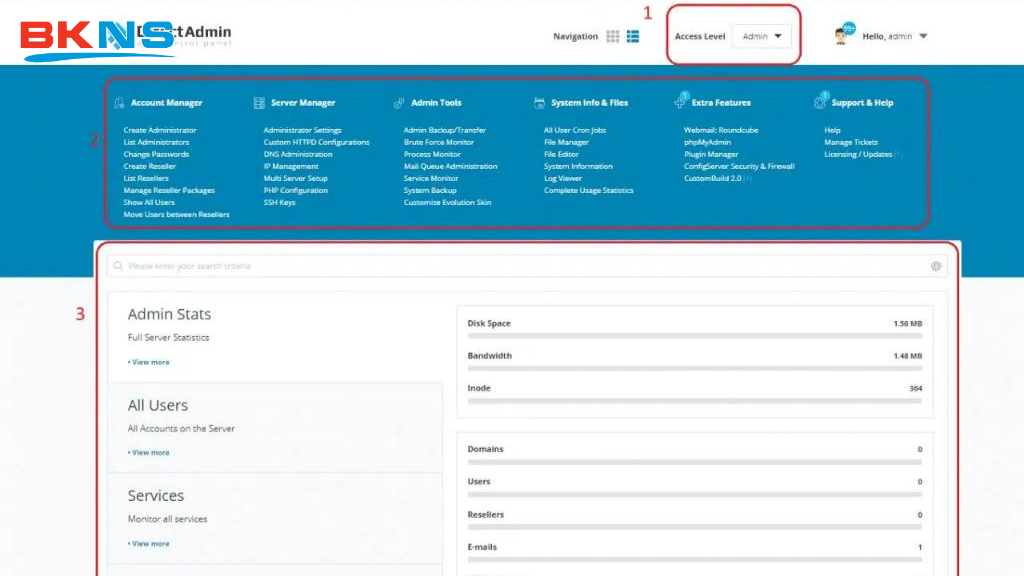Click View more under Admin Stats
Image resolution: width=1024 pixels, height=576 pixels.
pyautogui.click(x=149, y=362)
